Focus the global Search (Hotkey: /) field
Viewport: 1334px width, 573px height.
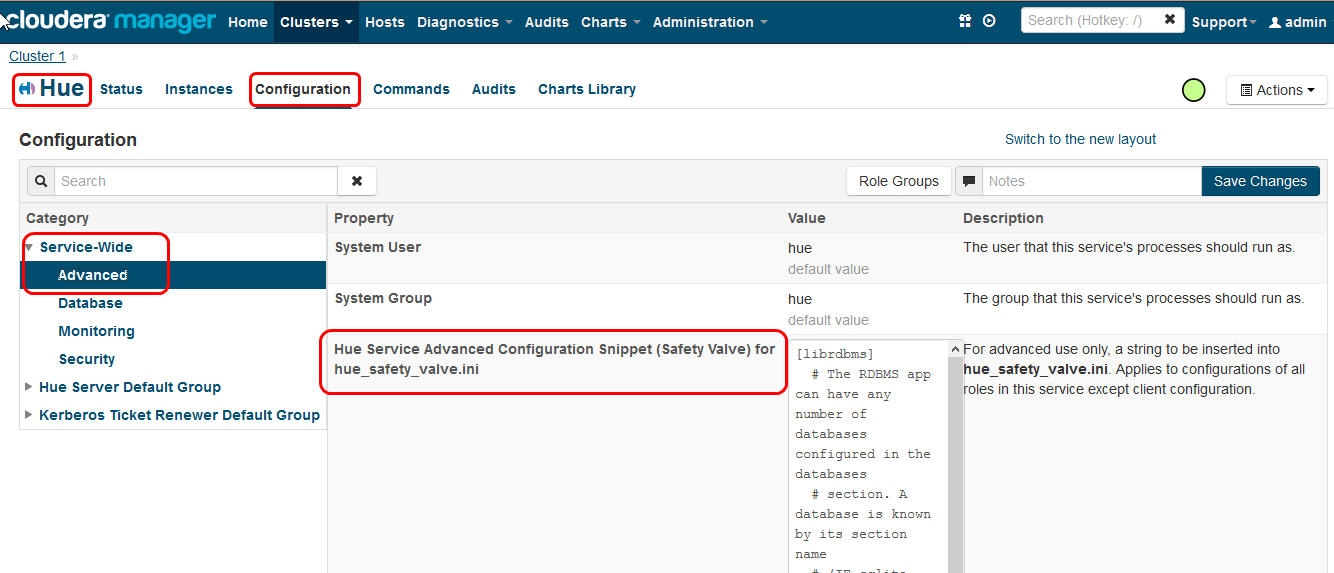point(1090,20)
